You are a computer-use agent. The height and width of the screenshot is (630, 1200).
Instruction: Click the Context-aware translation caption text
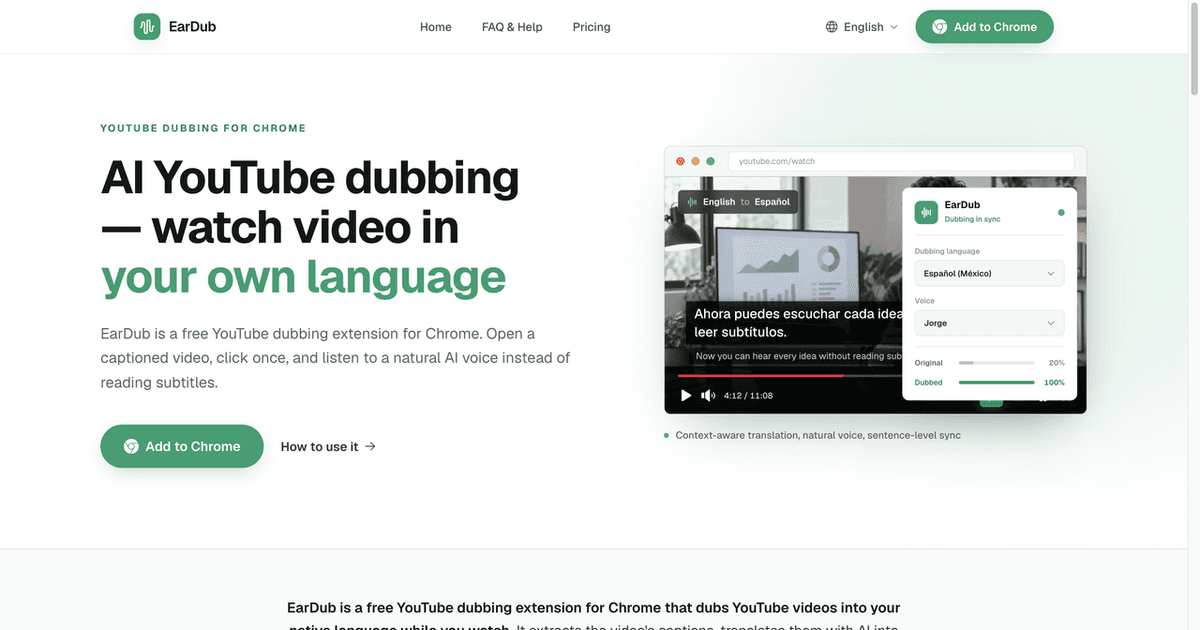pos(818,436)
